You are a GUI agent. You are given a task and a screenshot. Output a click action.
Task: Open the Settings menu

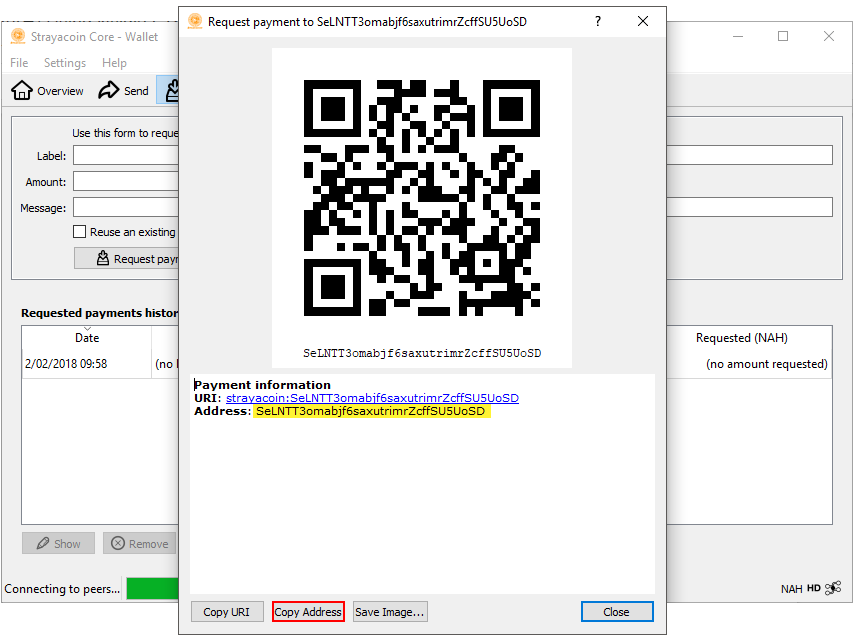click(65, 63)
